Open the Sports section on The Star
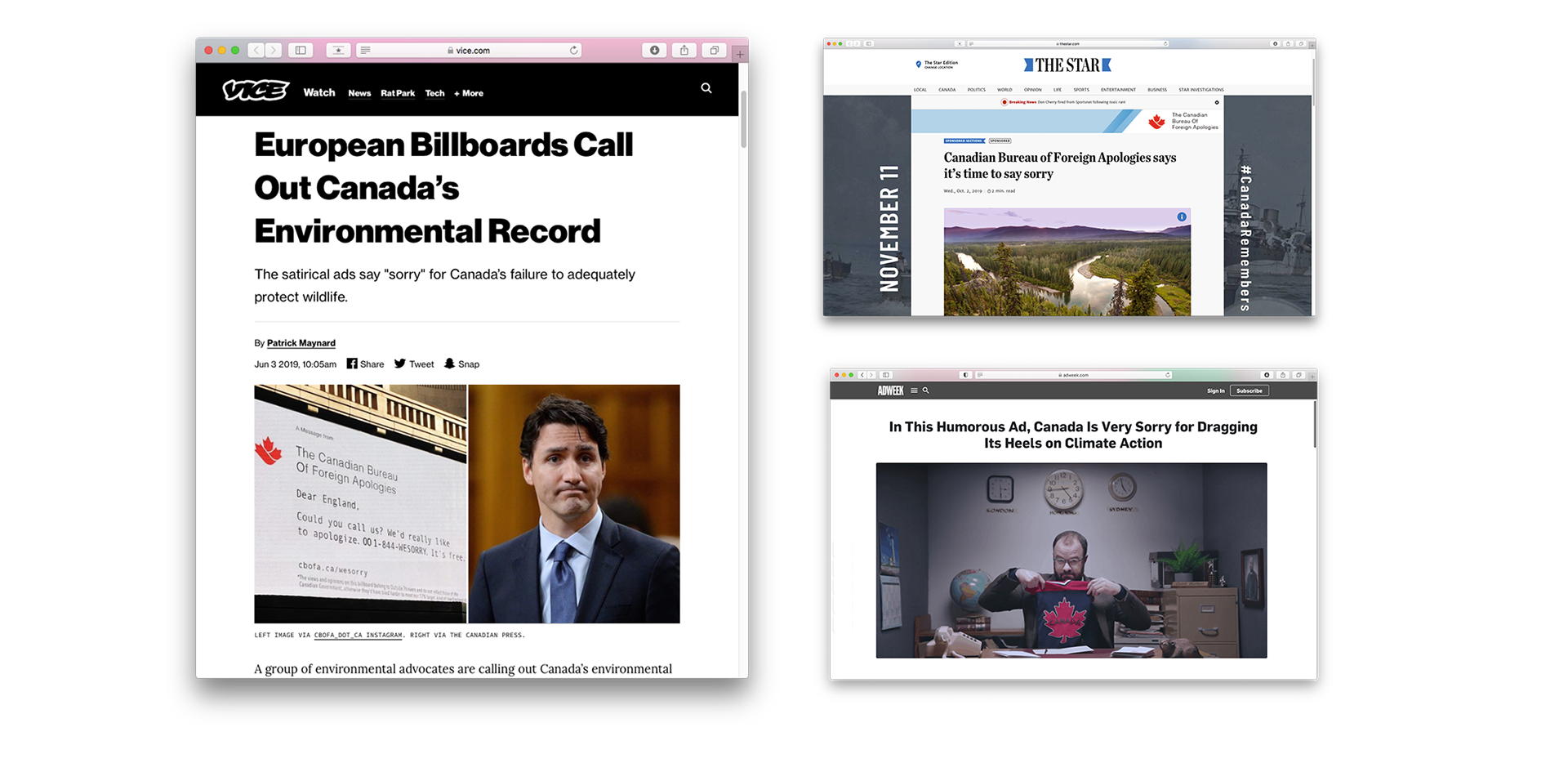The height and width of the screenshot is (781, 1568). click(x=1081, y=90)
